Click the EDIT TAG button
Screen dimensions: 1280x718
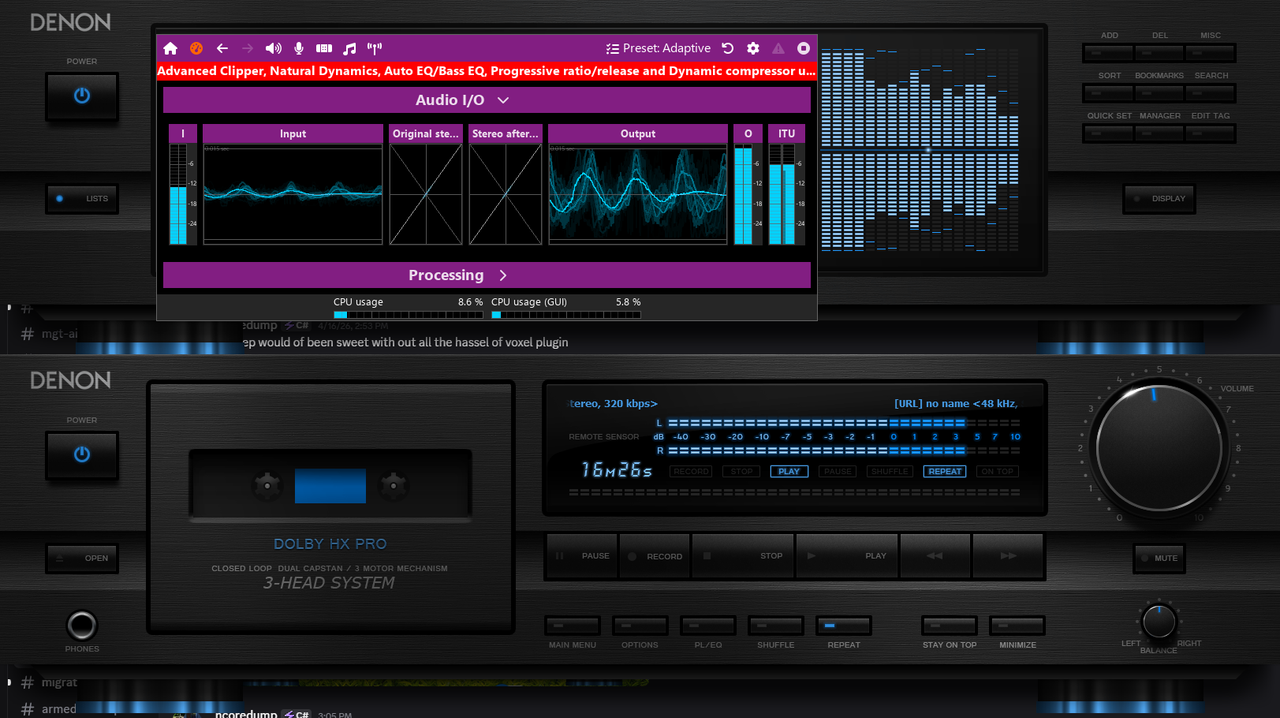coord(1210,133)
